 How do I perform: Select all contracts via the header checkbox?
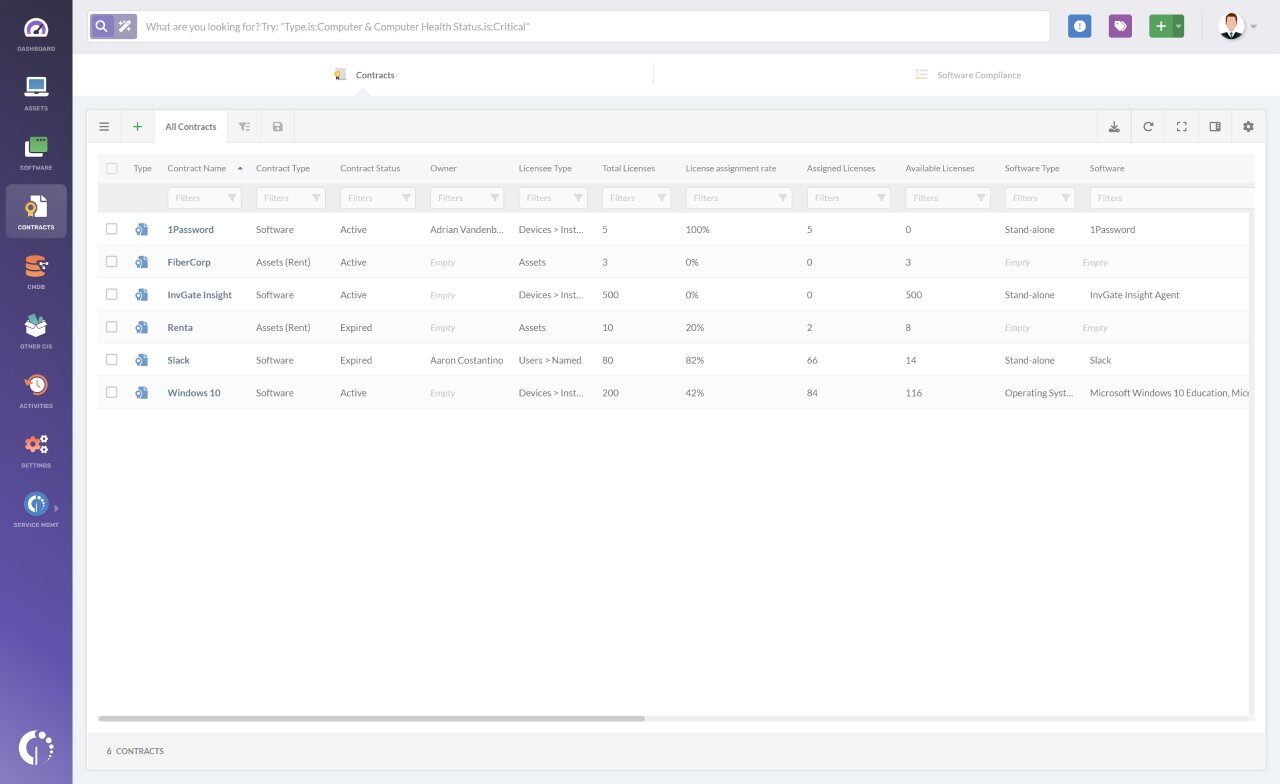click(x=112, y=168)
